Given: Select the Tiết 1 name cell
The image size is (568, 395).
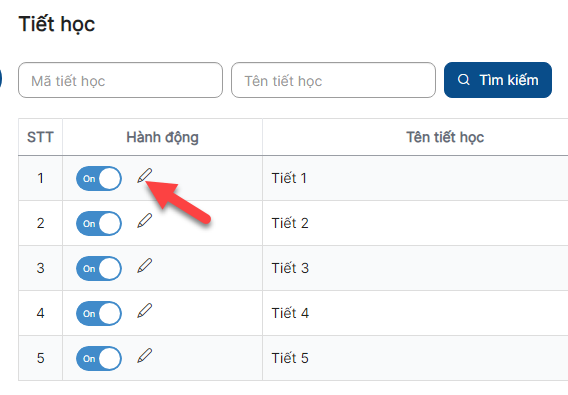Looking at the screenshot, I should [x=289, y=178].
